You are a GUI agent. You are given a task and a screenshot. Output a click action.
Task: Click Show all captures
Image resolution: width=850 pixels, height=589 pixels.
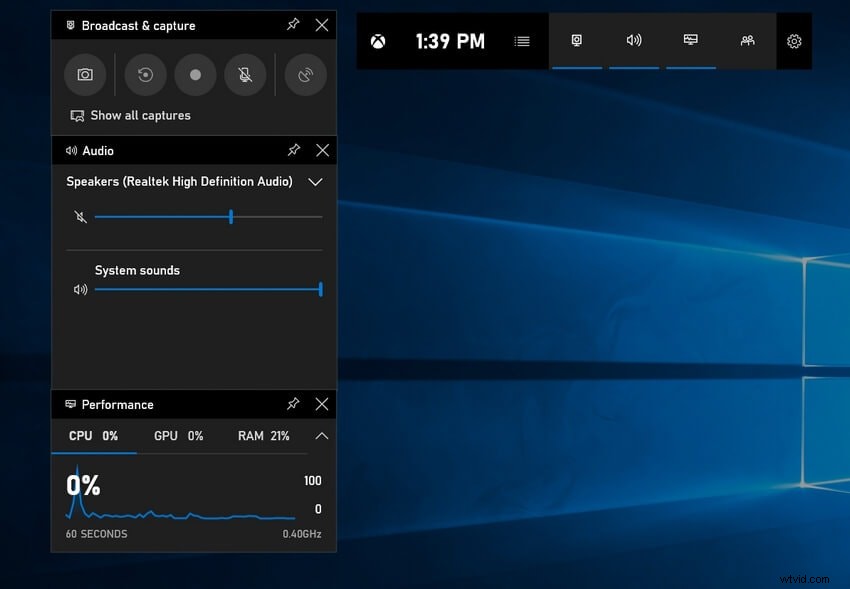tap(130, 115)
